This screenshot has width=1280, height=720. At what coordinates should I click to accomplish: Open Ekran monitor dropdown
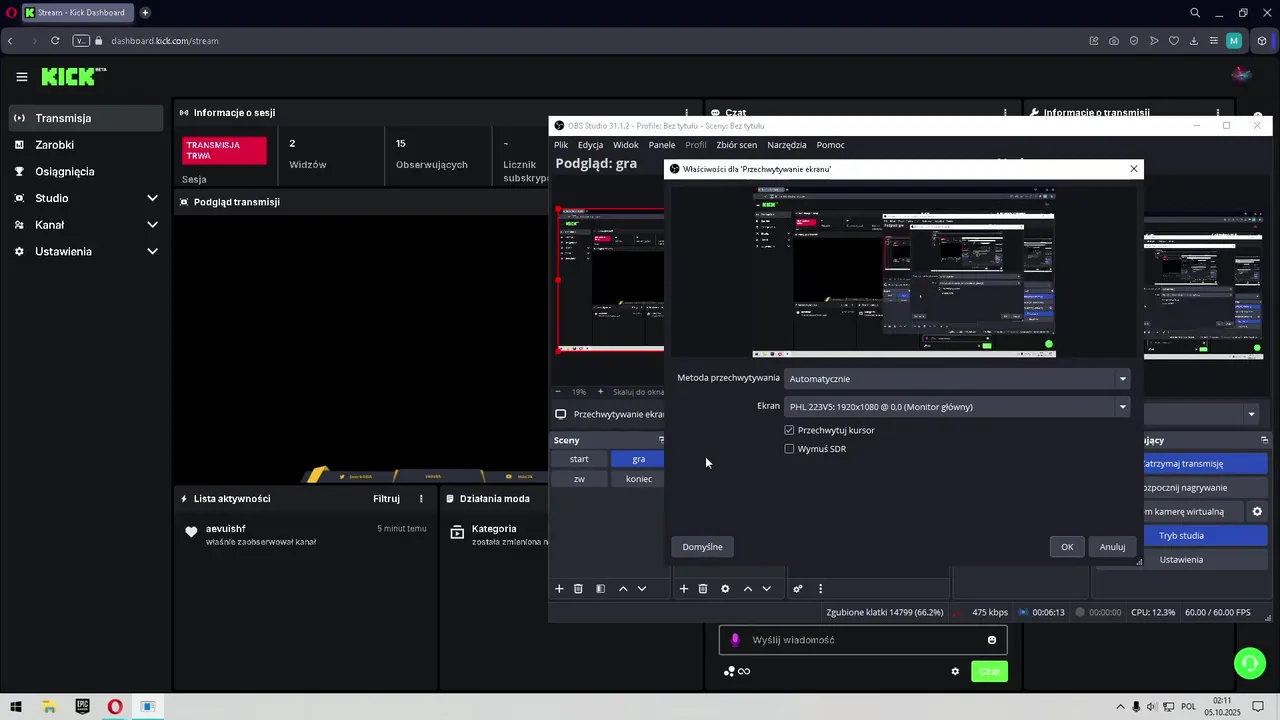coord(958,406)
